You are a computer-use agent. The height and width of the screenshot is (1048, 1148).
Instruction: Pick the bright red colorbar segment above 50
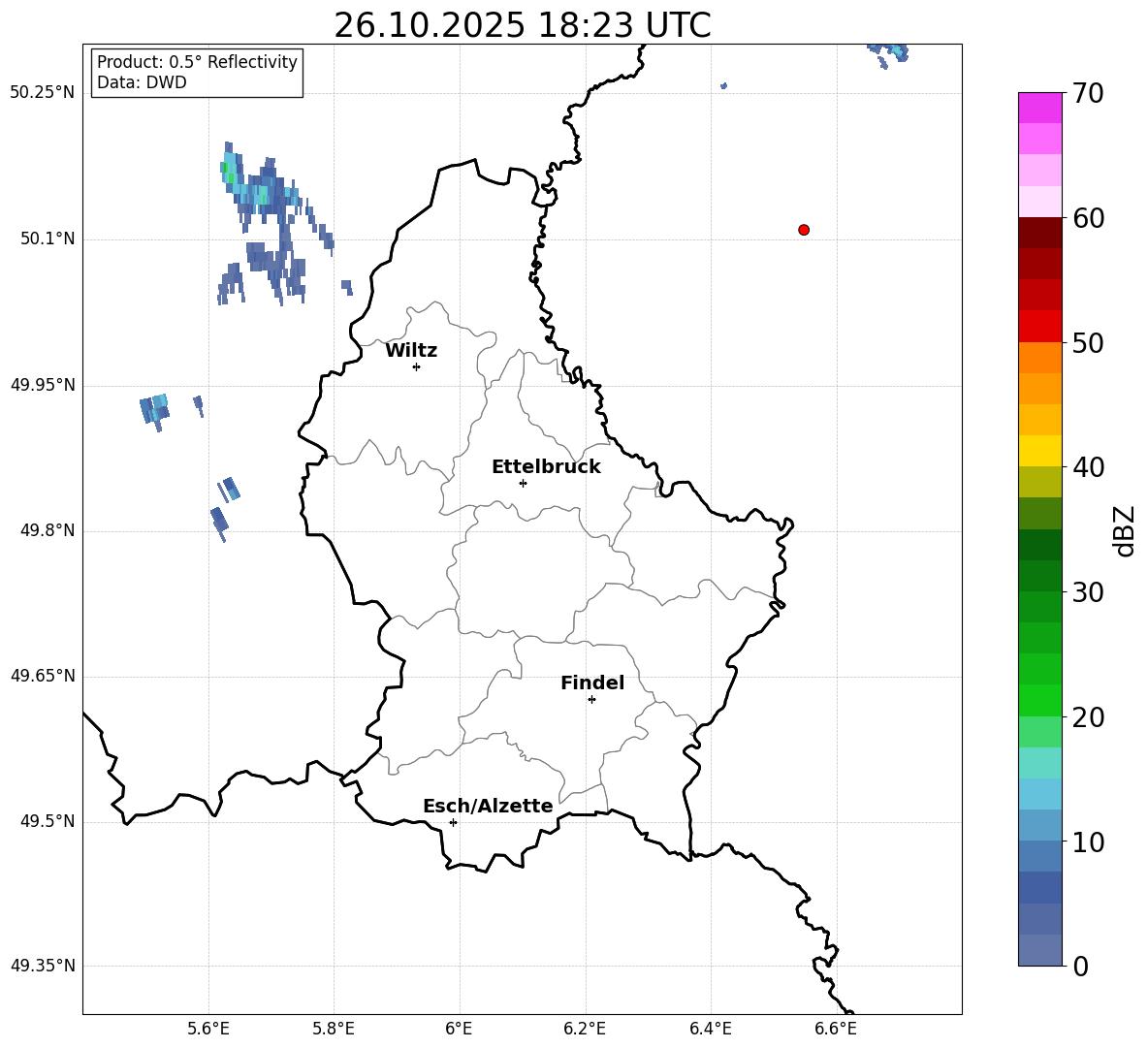point(1039,327)
